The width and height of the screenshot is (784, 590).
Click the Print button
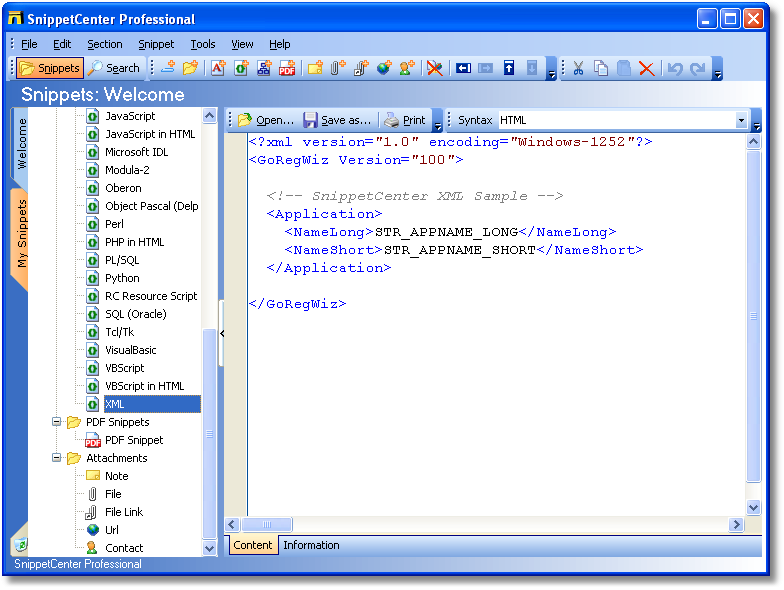(406, 120)
